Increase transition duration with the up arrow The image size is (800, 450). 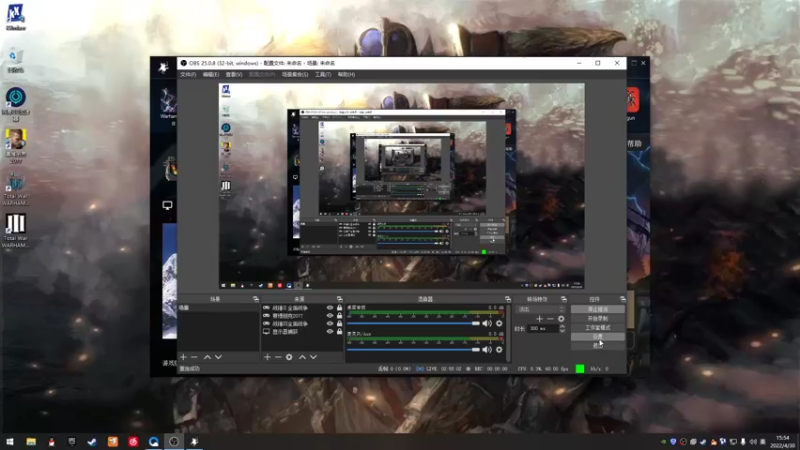[562, 327]
